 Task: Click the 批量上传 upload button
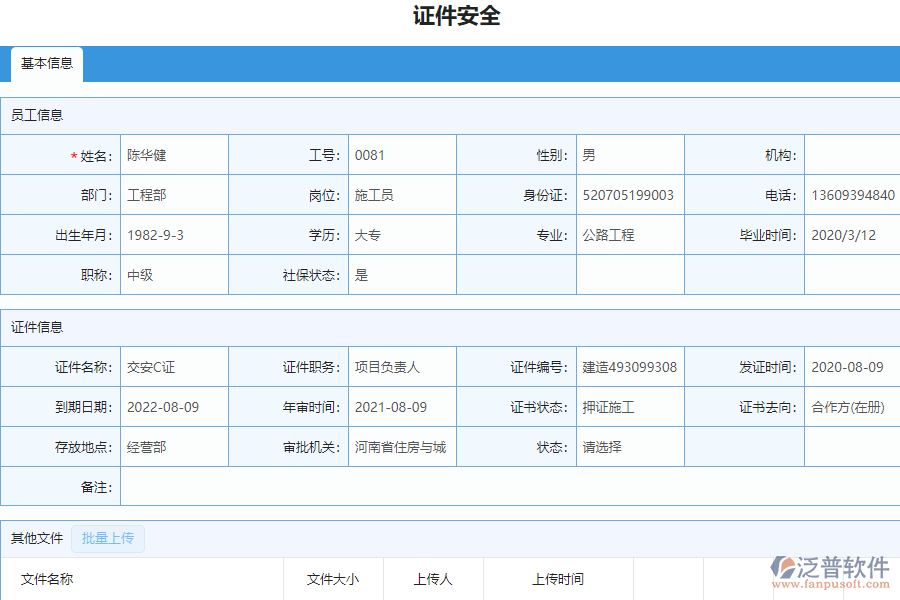tap(107, 539)
